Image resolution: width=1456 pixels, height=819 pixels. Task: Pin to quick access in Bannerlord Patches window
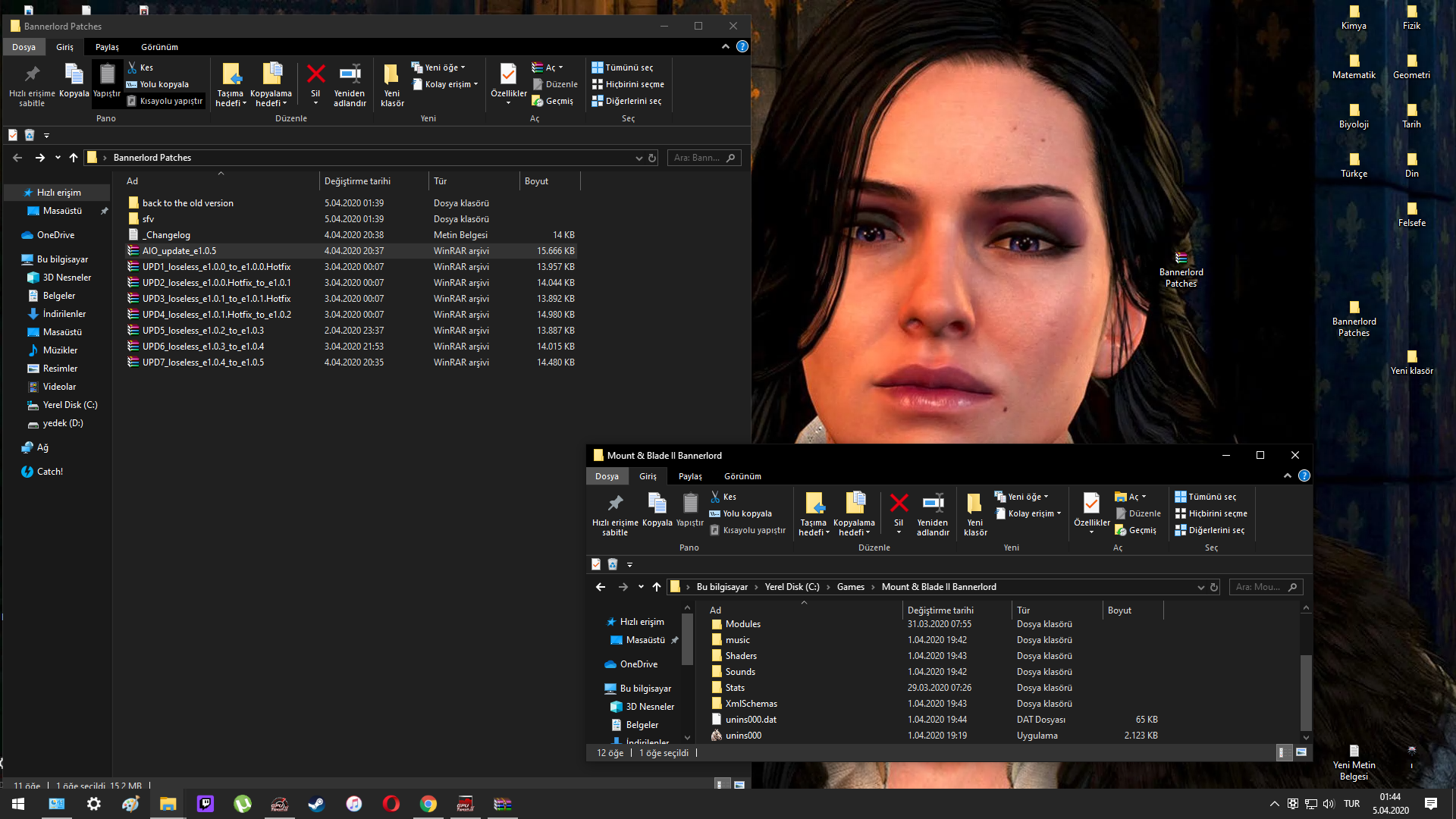pyautogui.click(x=32, y=84)
